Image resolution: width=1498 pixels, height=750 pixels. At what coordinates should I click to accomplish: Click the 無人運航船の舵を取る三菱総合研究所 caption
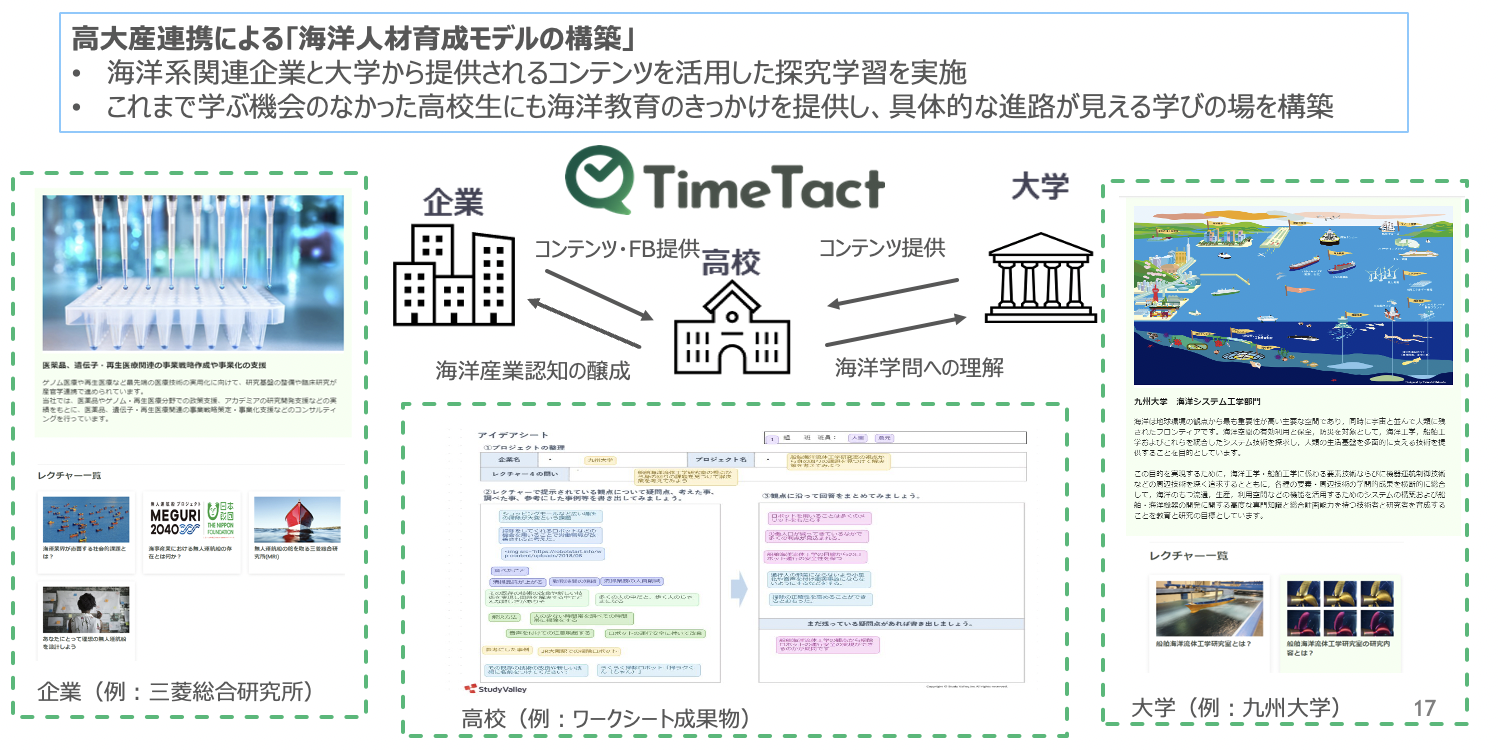pyautogui.click(x=297, y=555)
